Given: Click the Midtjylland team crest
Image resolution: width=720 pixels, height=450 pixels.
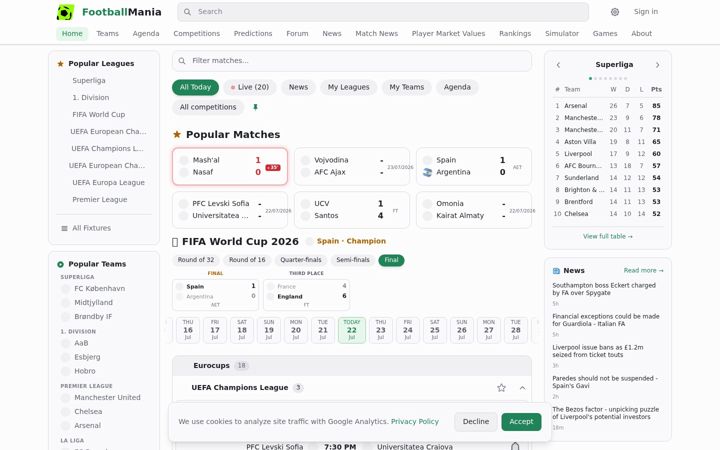Looking at the screenshot, I should [x=66, y=303].
